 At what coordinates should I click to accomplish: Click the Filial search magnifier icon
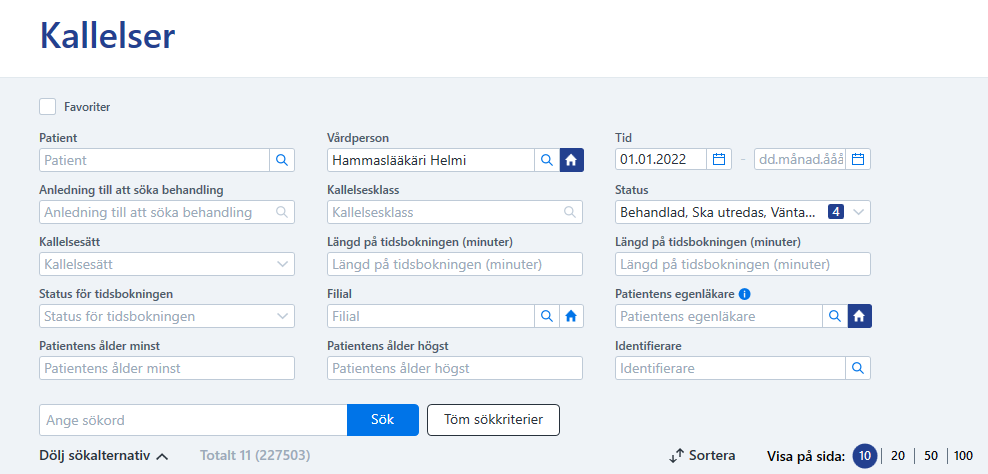547,316
